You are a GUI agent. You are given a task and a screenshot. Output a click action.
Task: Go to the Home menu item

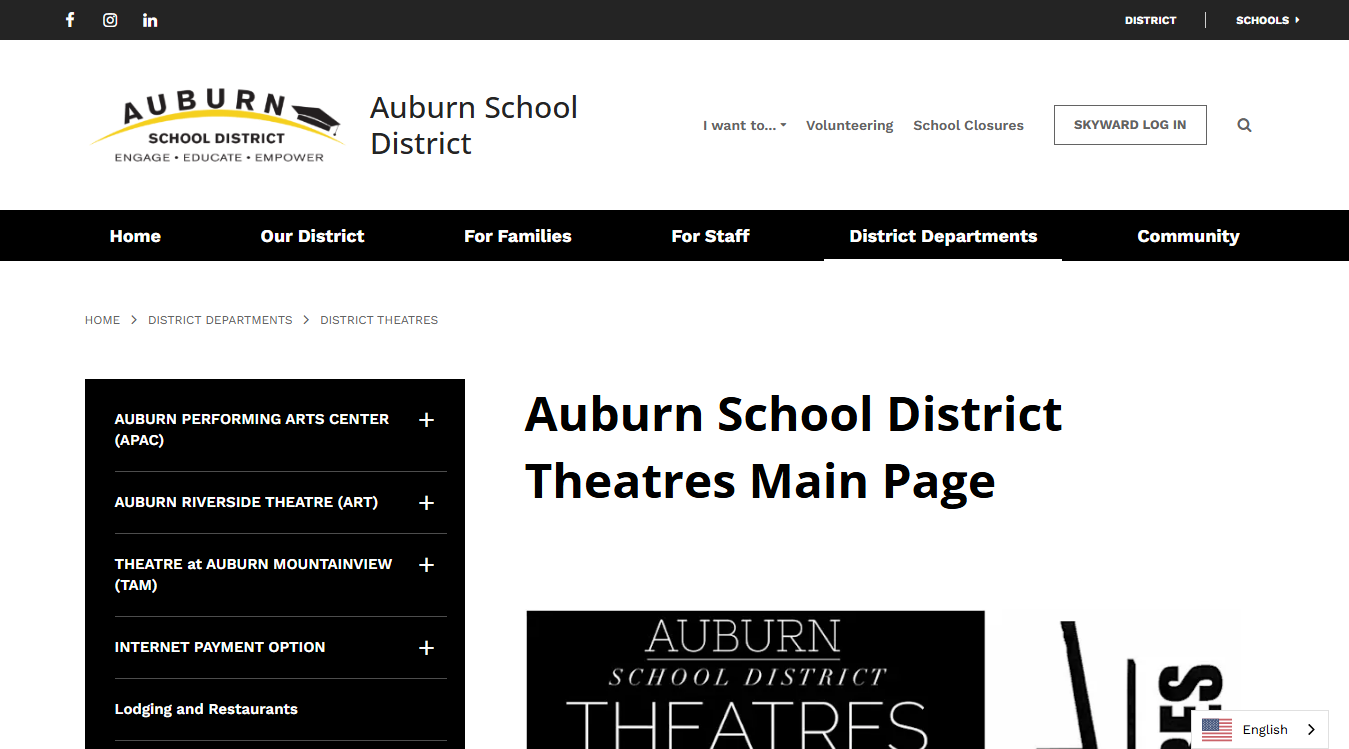[135, 236]
